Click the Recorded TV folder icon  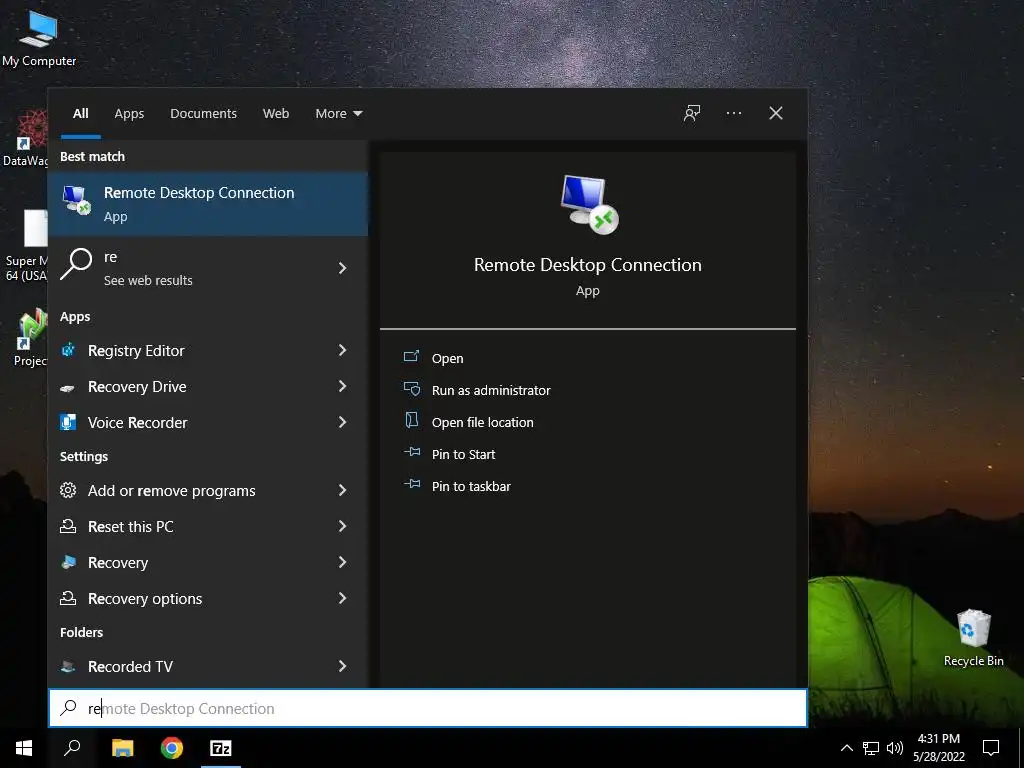pos(68,667)
